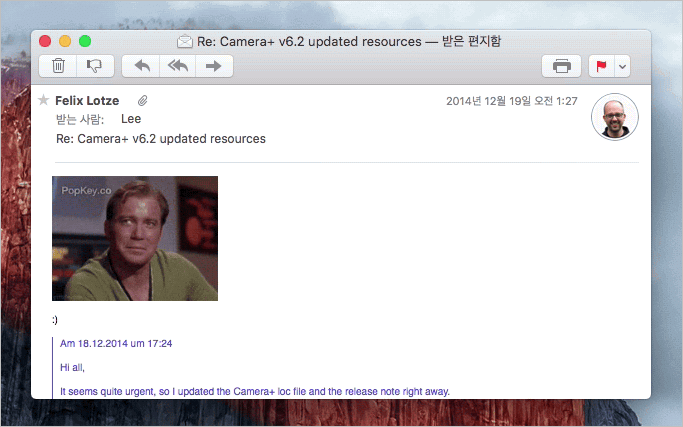This screenshot has width=683, height=427.
Task: Open the flag color dropdown arrow
Action: [622, 66]
